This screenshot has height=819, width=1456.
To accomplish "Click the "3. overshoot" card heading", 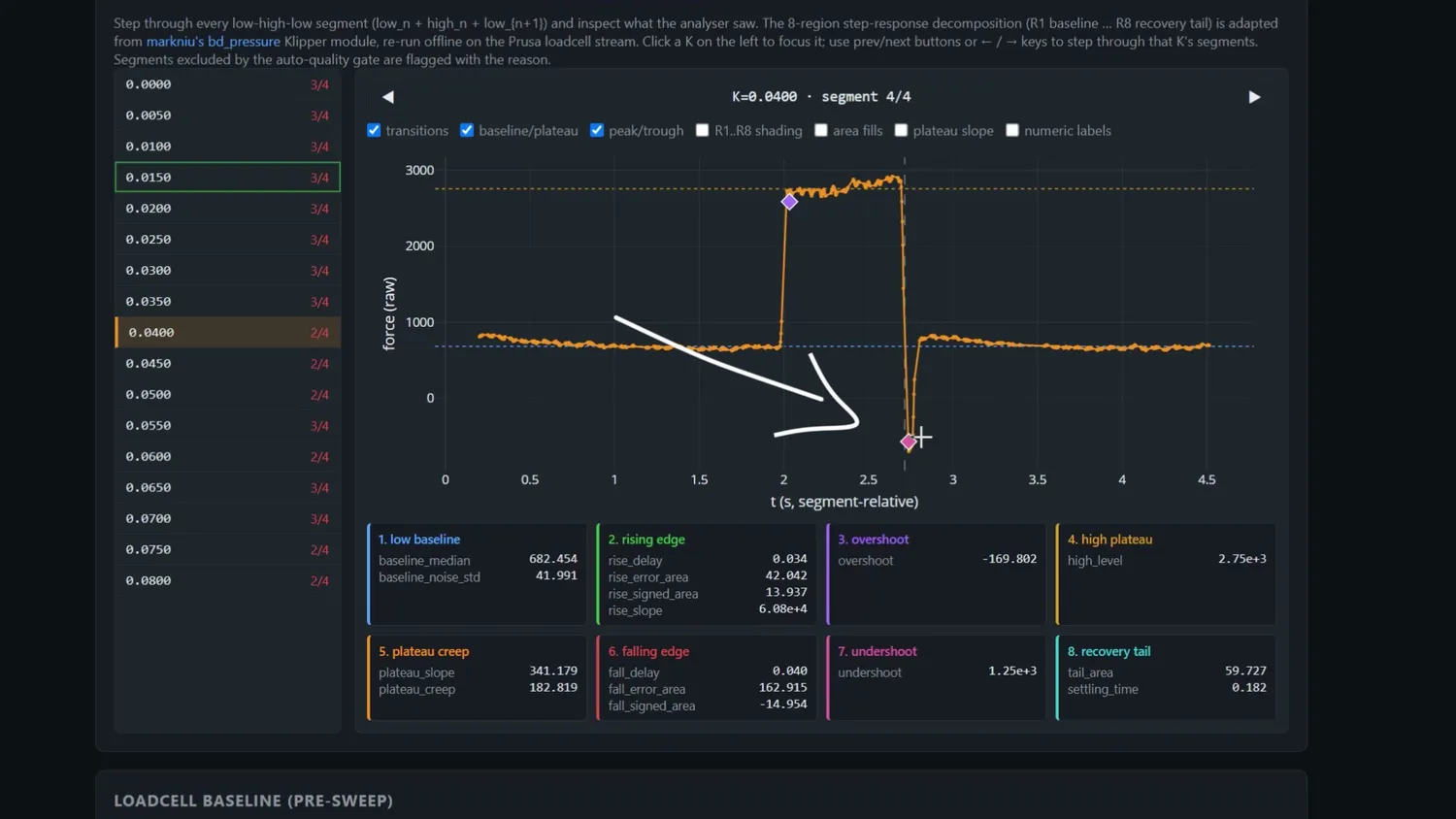I will point(874,540).
